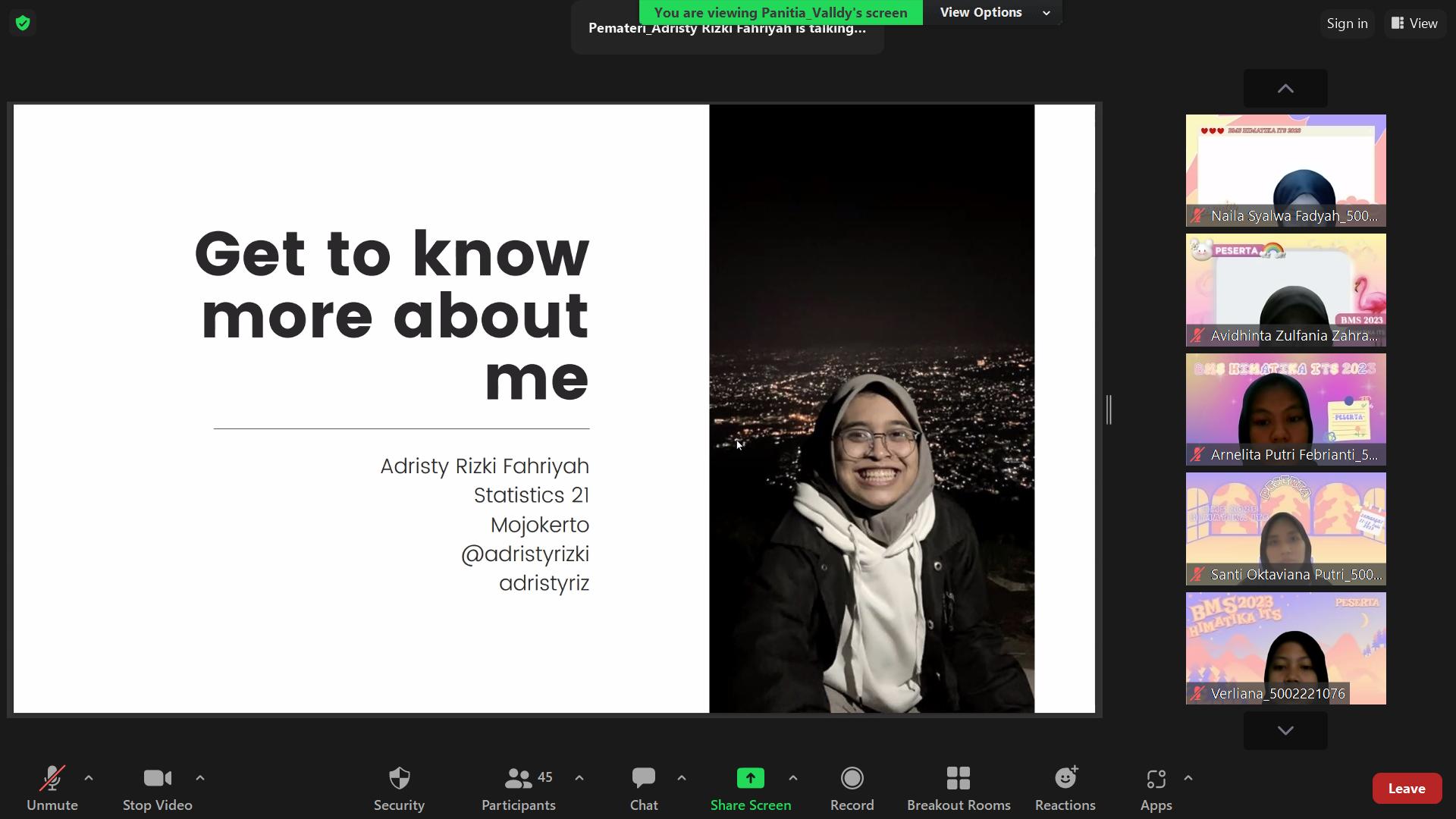Click the Sign in button

(1347, 24)
